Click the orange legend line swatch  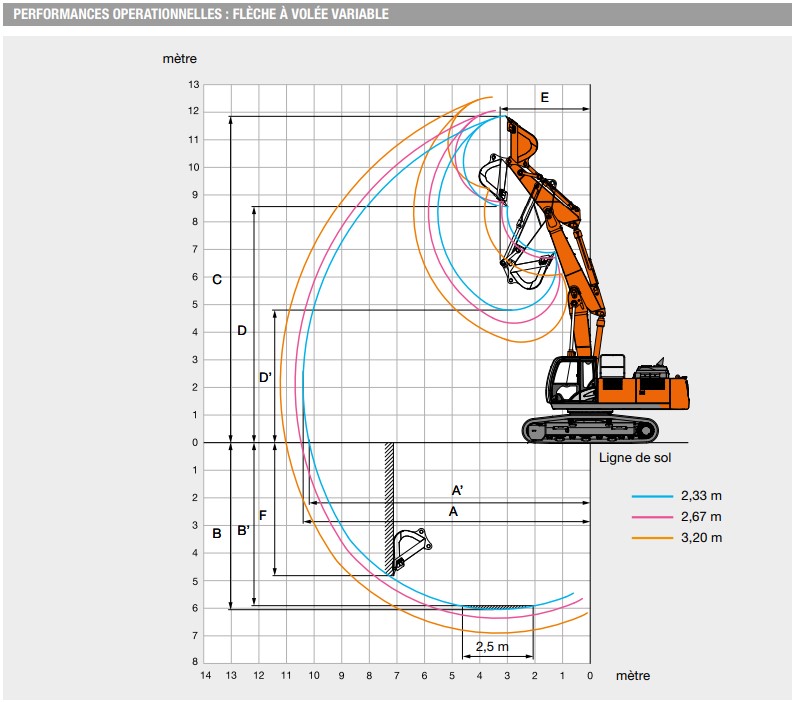pos(652,538)
